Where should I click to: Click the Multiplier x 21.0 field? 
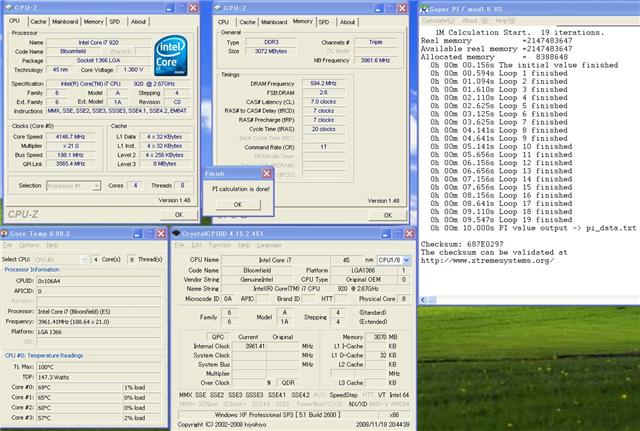tap(71, 146)
